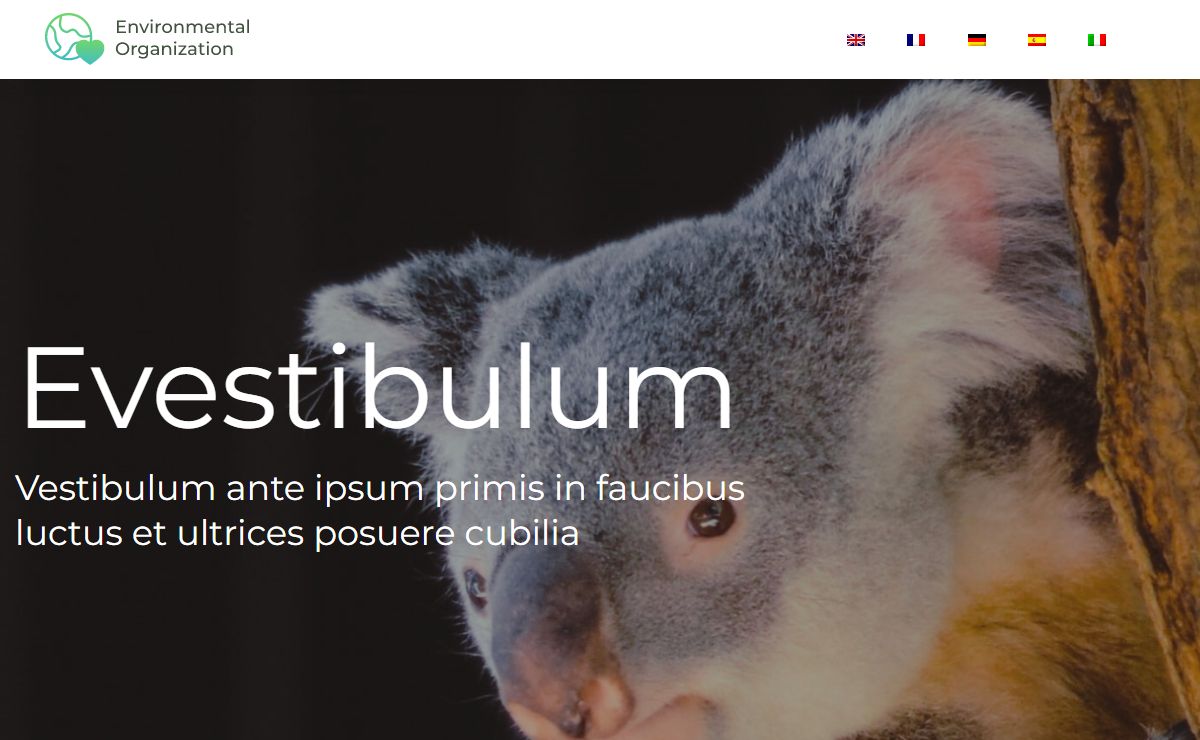The width and height of the screenshot is (1200, 740).
Task: Click the word Organization in the header
Action: (174, 49)
